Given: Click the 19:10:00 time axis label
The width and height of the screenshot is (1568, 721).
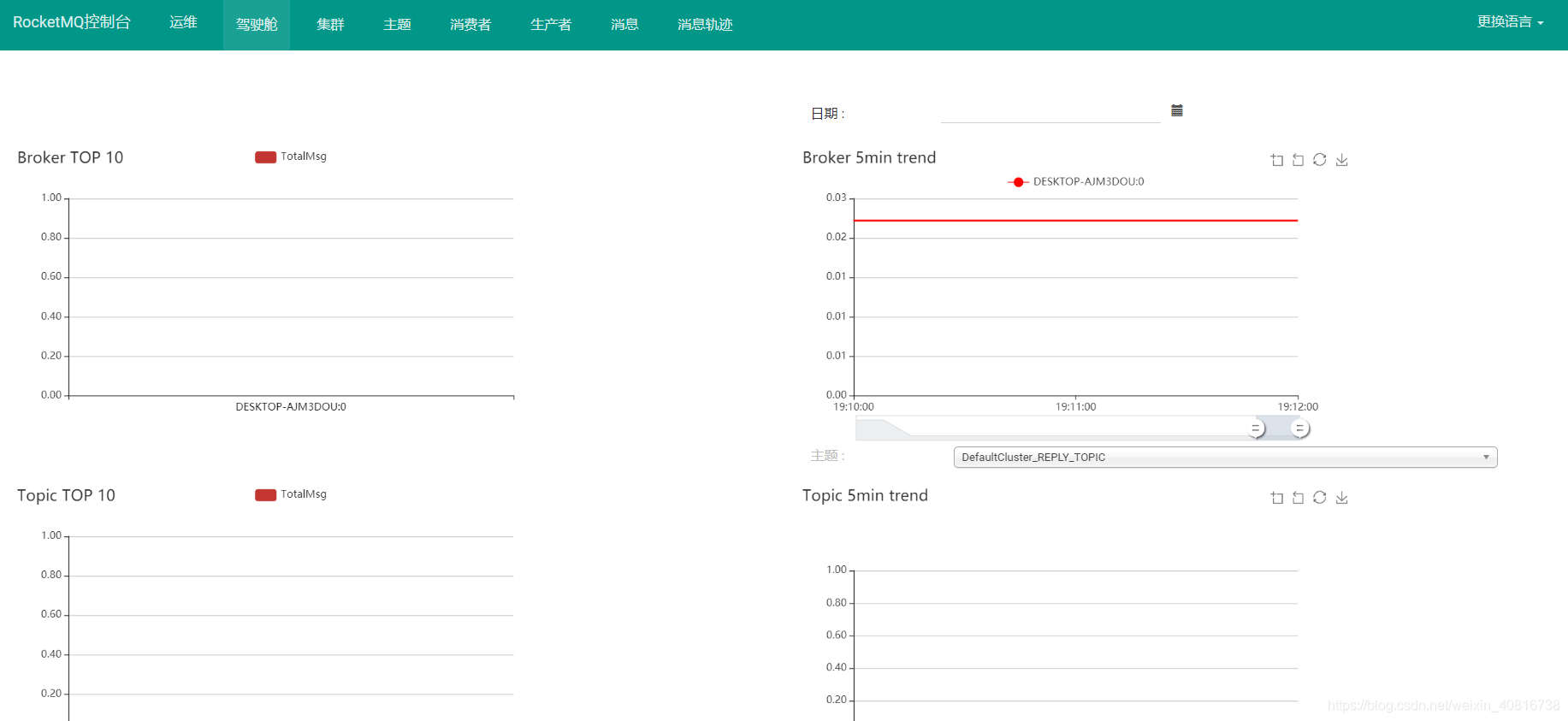Looking at the screenshot, I should point(854,407).
